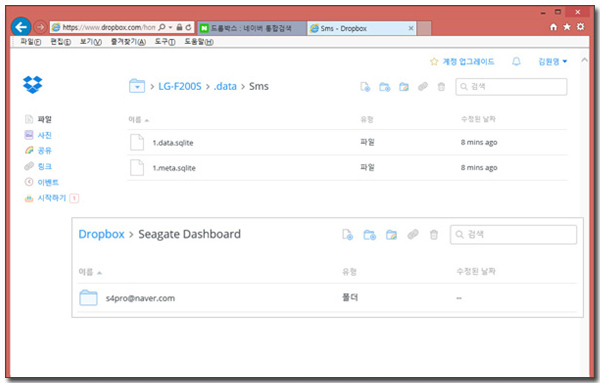Click the new folder icon in Sms toolbar
Image resolution: width=600 pixels, height=383 pixels.
385,87
